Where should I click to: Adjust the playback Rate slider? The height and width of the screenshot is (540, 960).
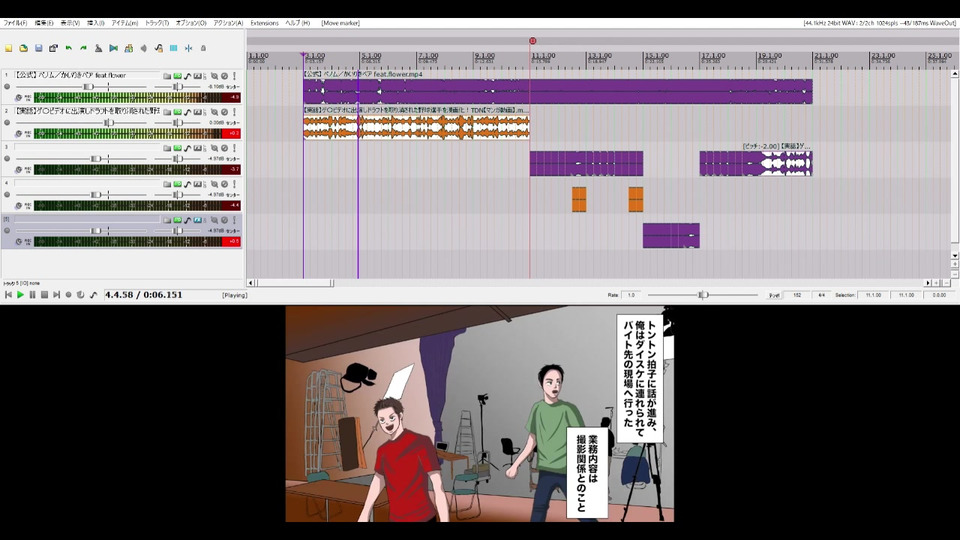coord(703,295)
